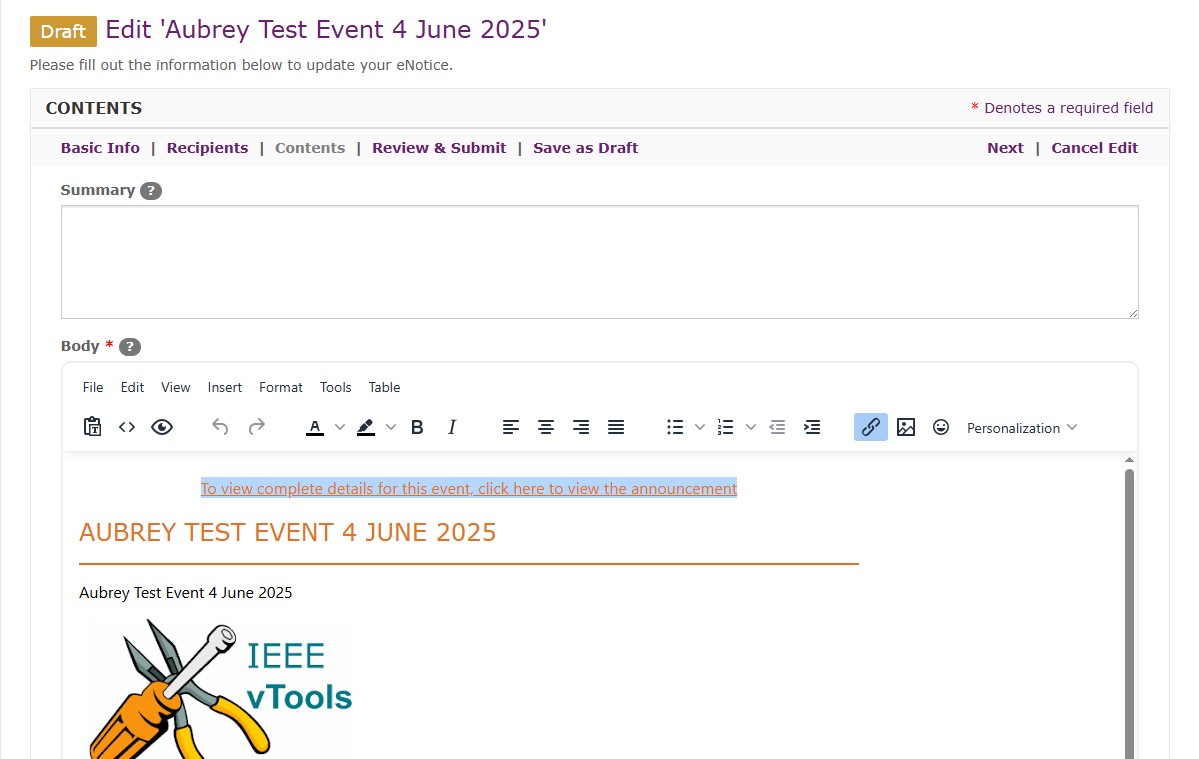Viewport: 1199px width, 759px height.
Task: Go to the Recipients step
Action: (x=207, y=148)
